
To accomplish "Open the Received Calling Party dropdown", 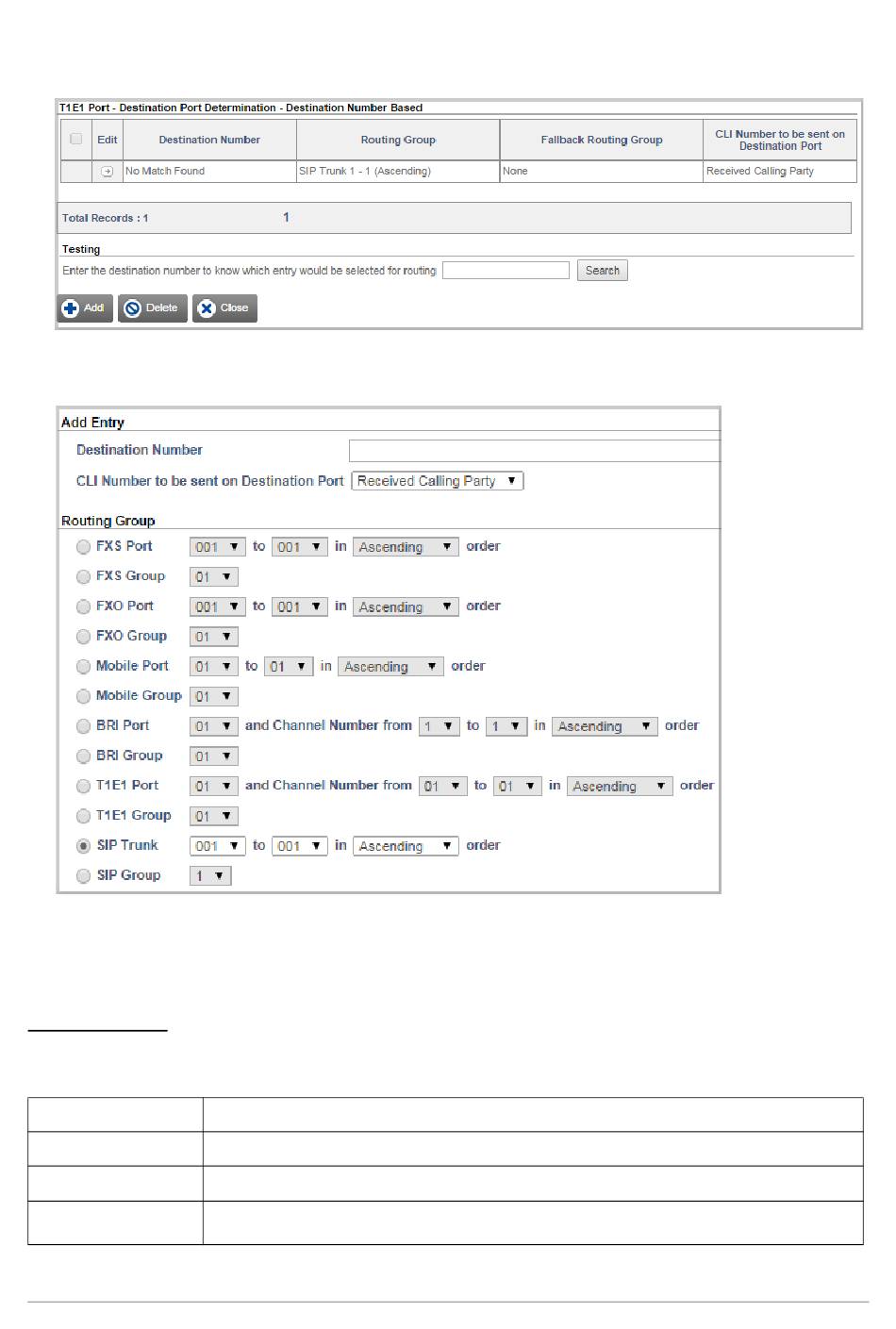I will tap(438, 481).
